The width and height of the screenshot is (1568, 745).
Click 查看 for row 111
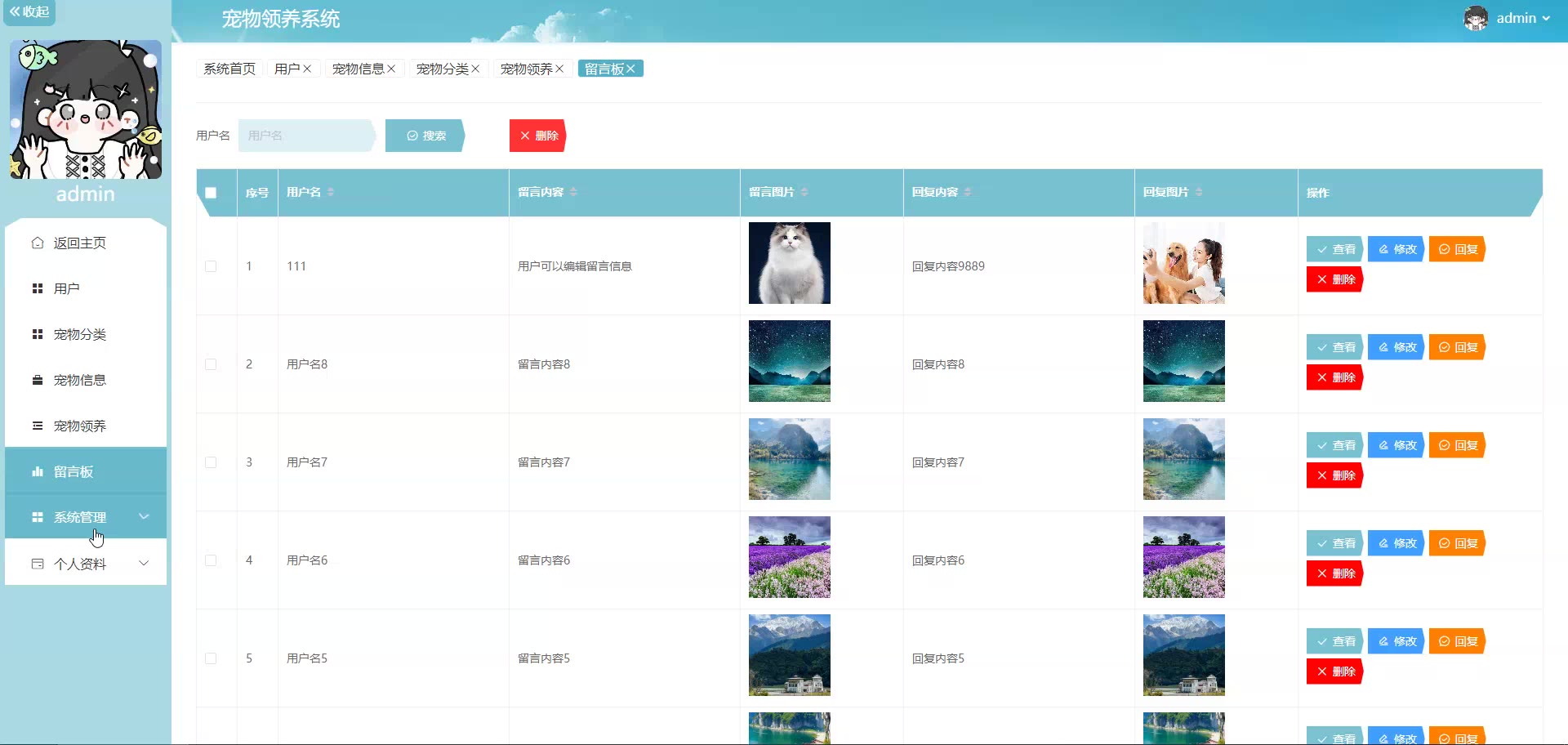pyautogui.click(x=1335, y=249)
